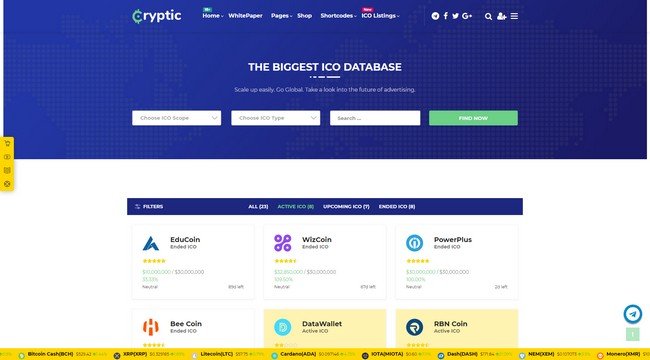
Task: Switch to the Upcoming ICO tab
Action: [346, 207]
